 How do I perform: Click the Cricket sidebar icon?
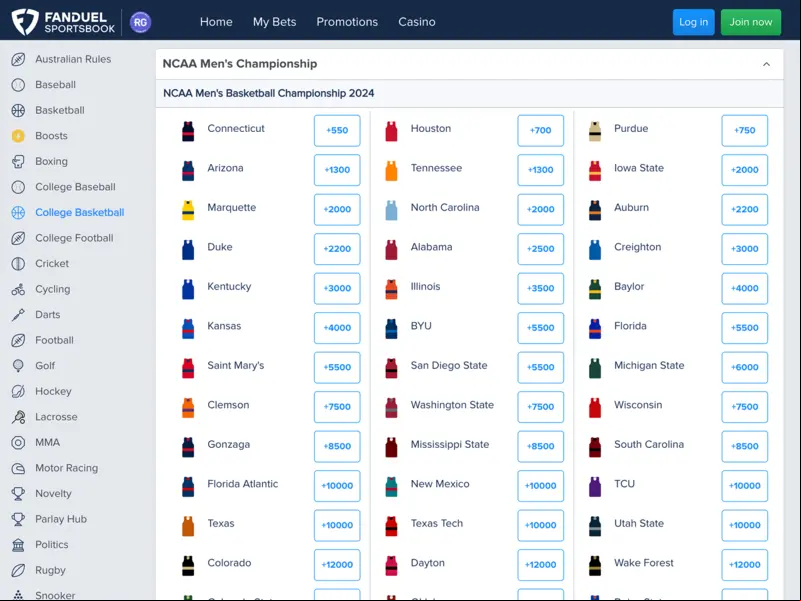pos(18,264)
